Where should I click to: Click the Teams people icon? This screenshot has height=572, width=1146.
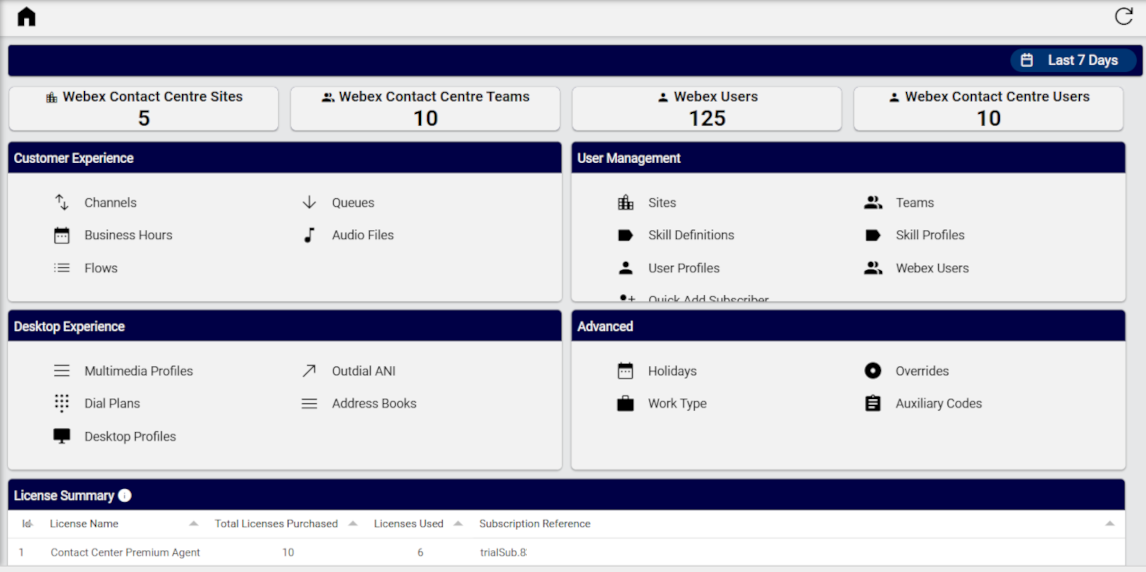873,202
